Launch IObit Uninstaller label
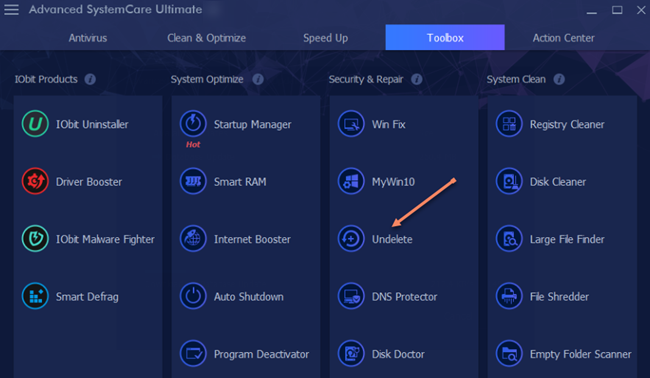This screenshot has height=378, width=650. point(92,124)
